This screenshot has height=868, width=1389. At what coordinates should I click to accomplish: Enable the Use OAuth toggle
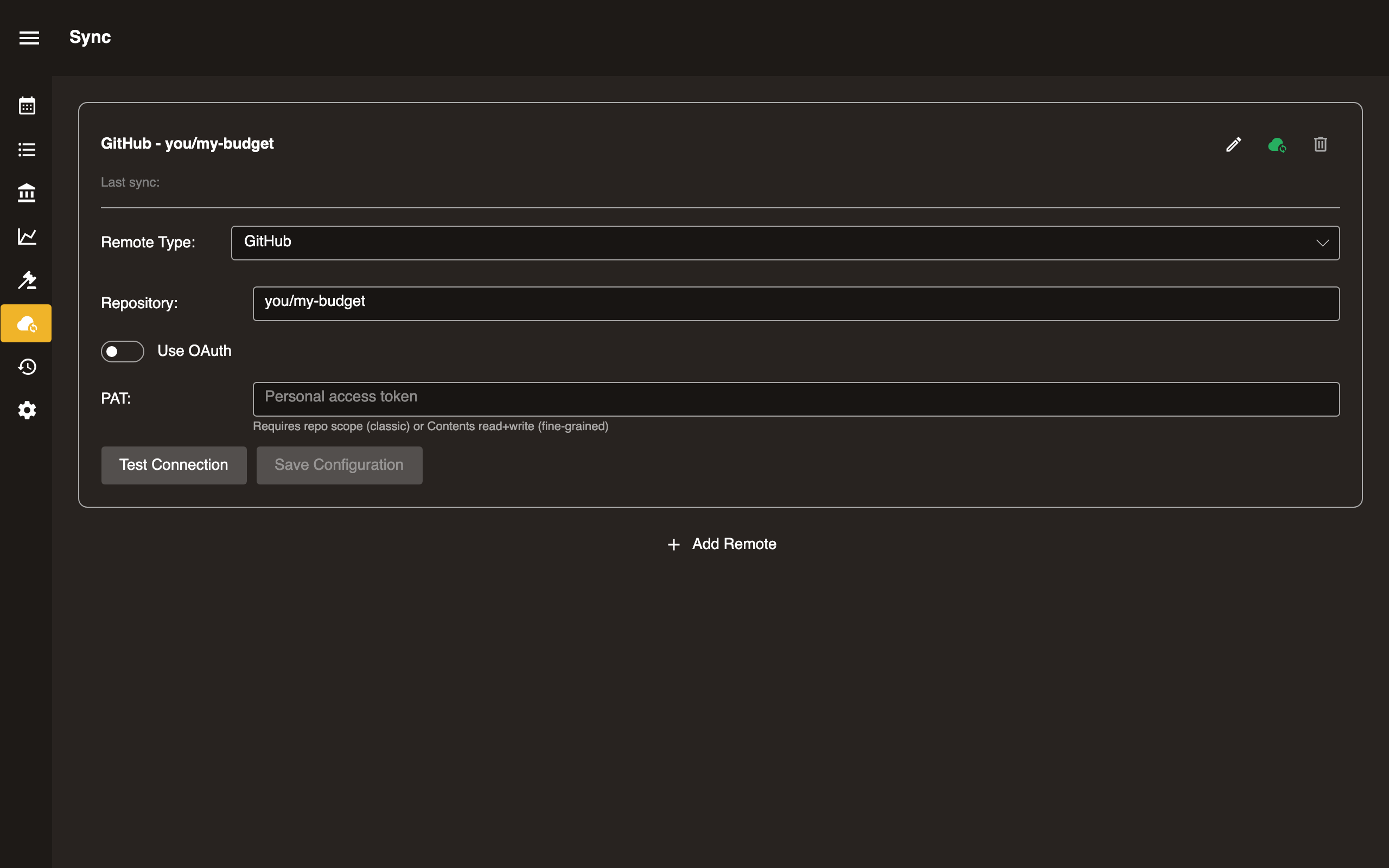coord(122,351)
